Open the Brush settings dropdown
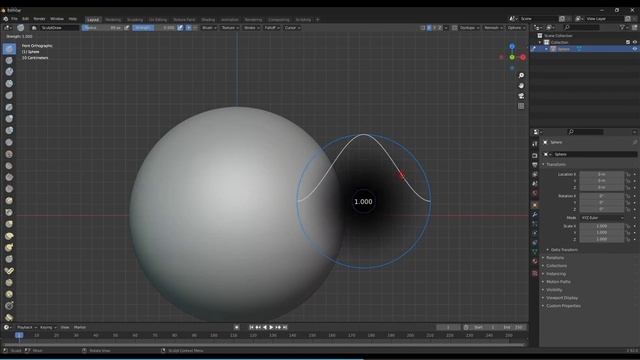 (209, 28)
